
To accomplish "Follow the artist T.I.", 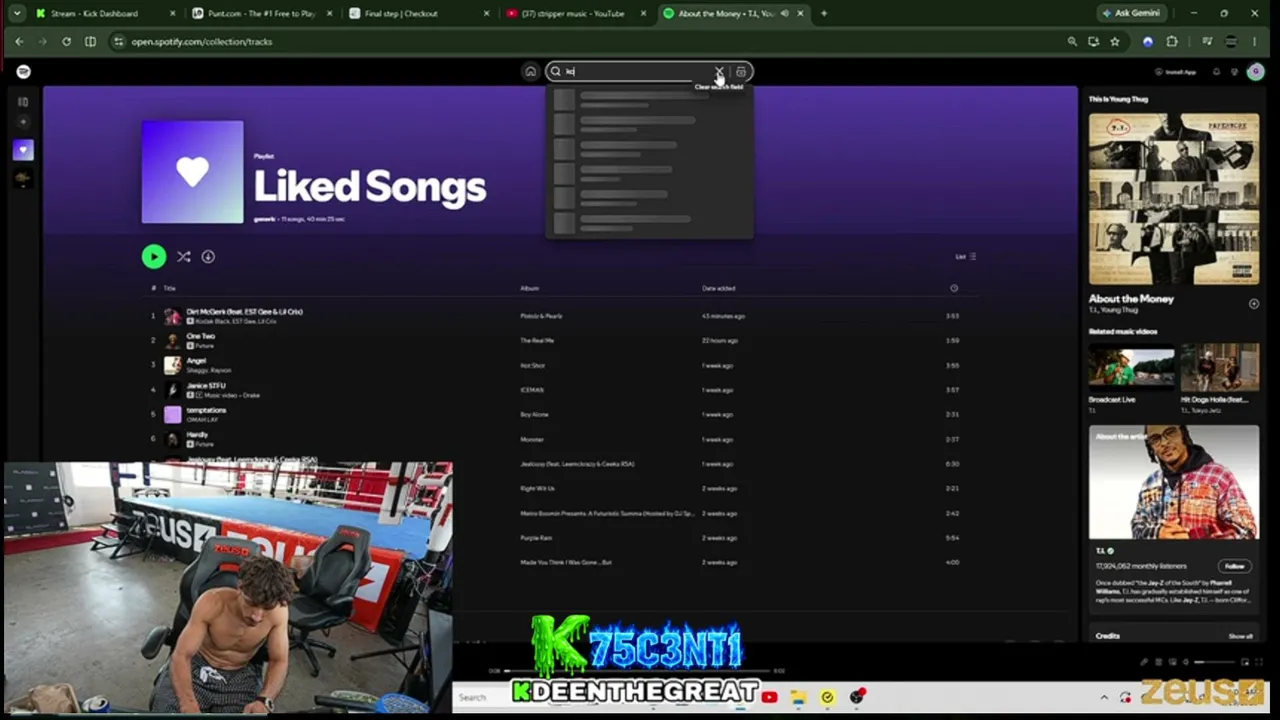I will [x=1235, y=566].
